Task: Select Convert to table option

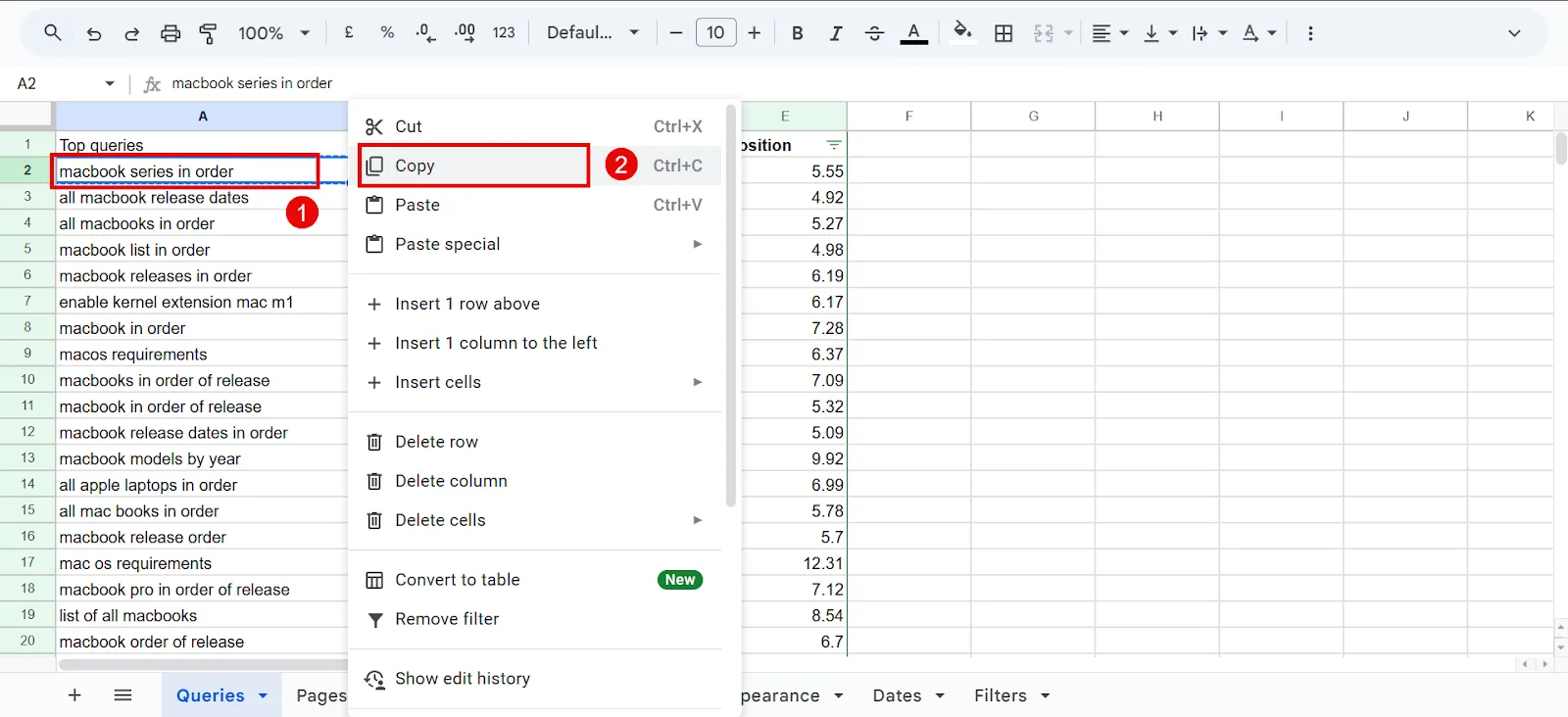Action: [x=534, y=580]
